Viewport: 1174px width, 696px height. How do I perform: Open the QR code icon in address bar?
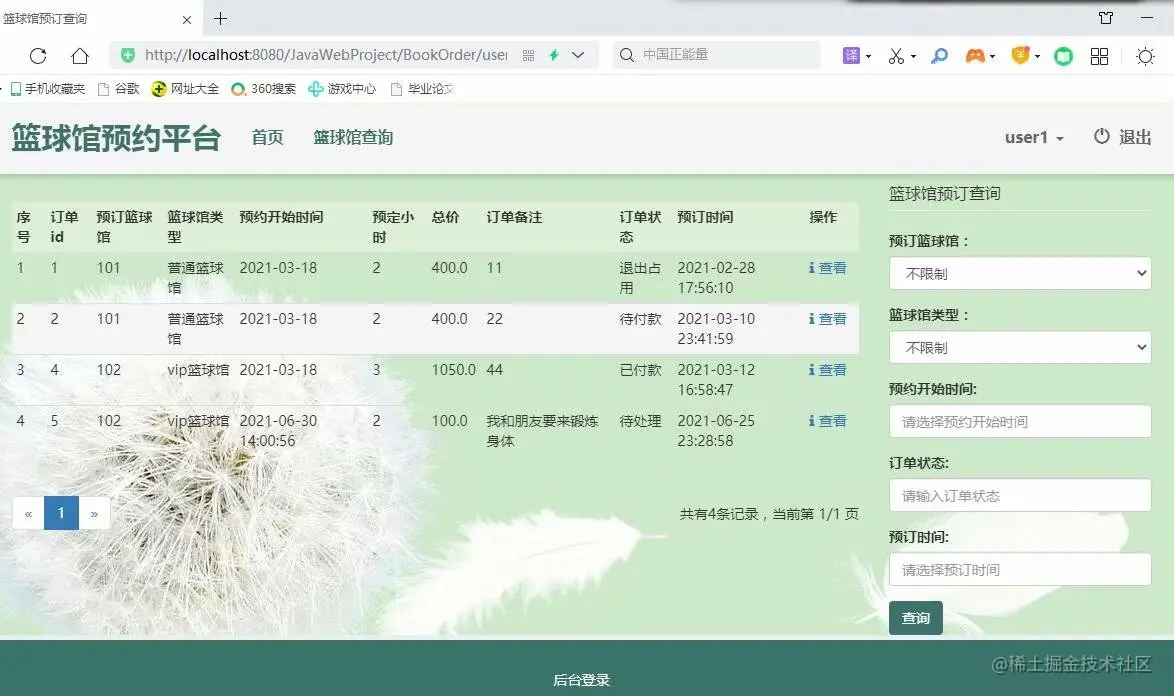529,55
